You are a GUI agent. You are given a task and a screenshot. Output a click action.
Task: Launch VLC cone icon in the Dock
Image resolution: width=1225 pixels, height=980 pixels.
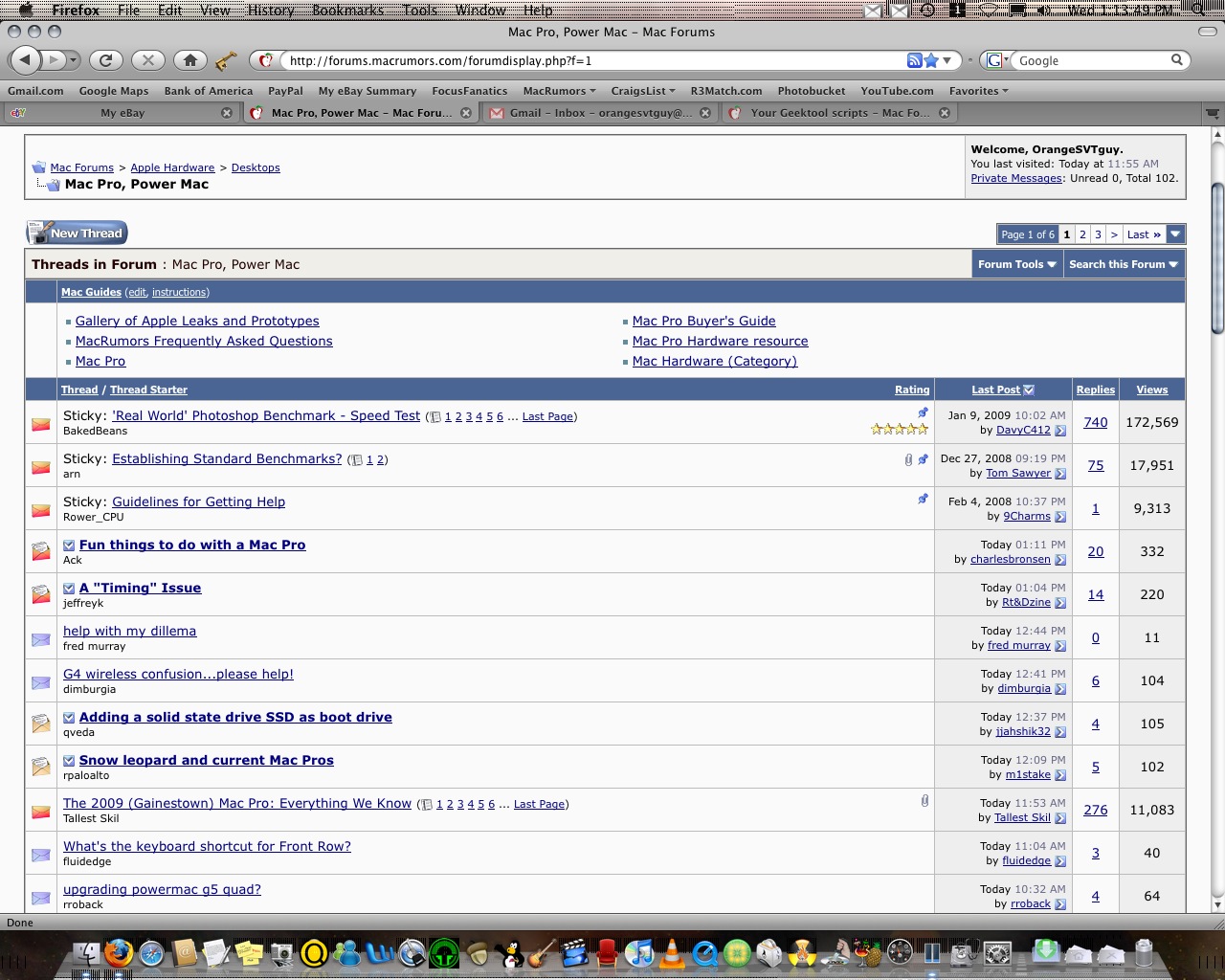(672, 952)
